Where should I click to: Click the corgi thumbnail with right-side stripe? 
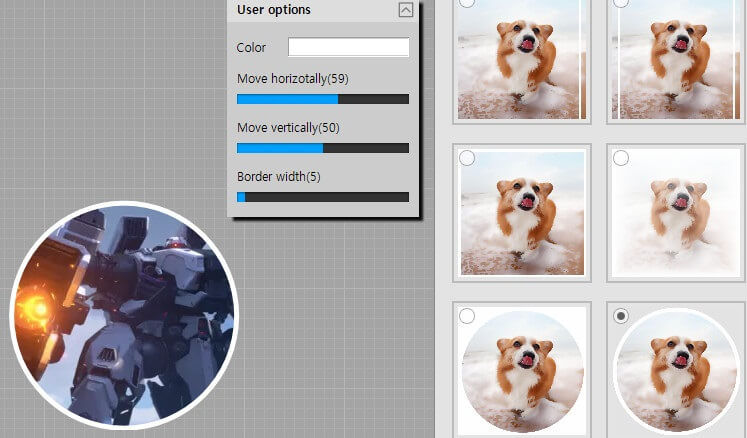[521, 60]
